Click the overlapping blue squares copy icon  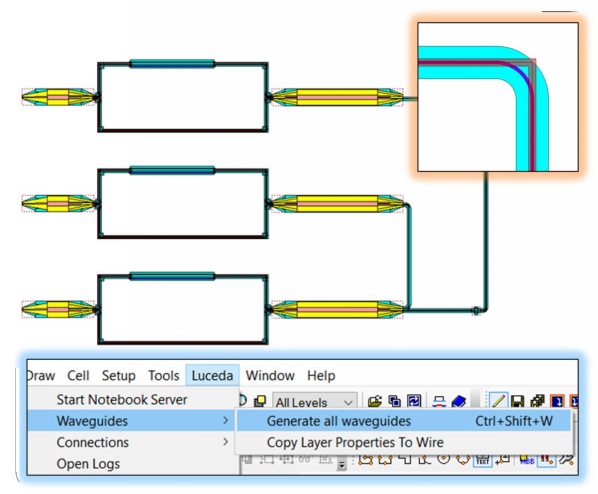point(395,401)
